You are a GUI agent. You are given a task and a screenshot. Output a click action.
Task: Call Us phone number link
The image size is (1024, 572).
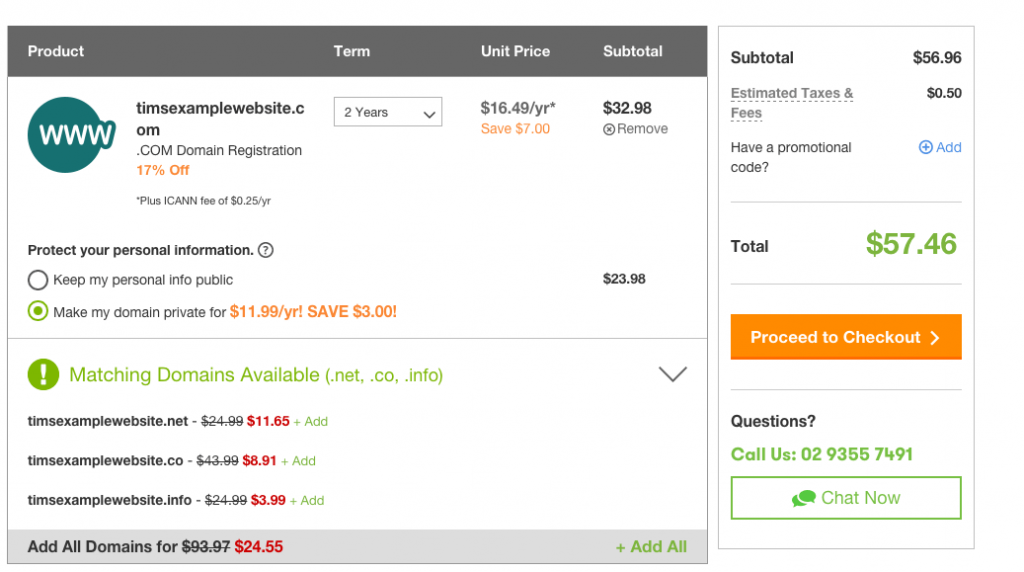(822, 454)
